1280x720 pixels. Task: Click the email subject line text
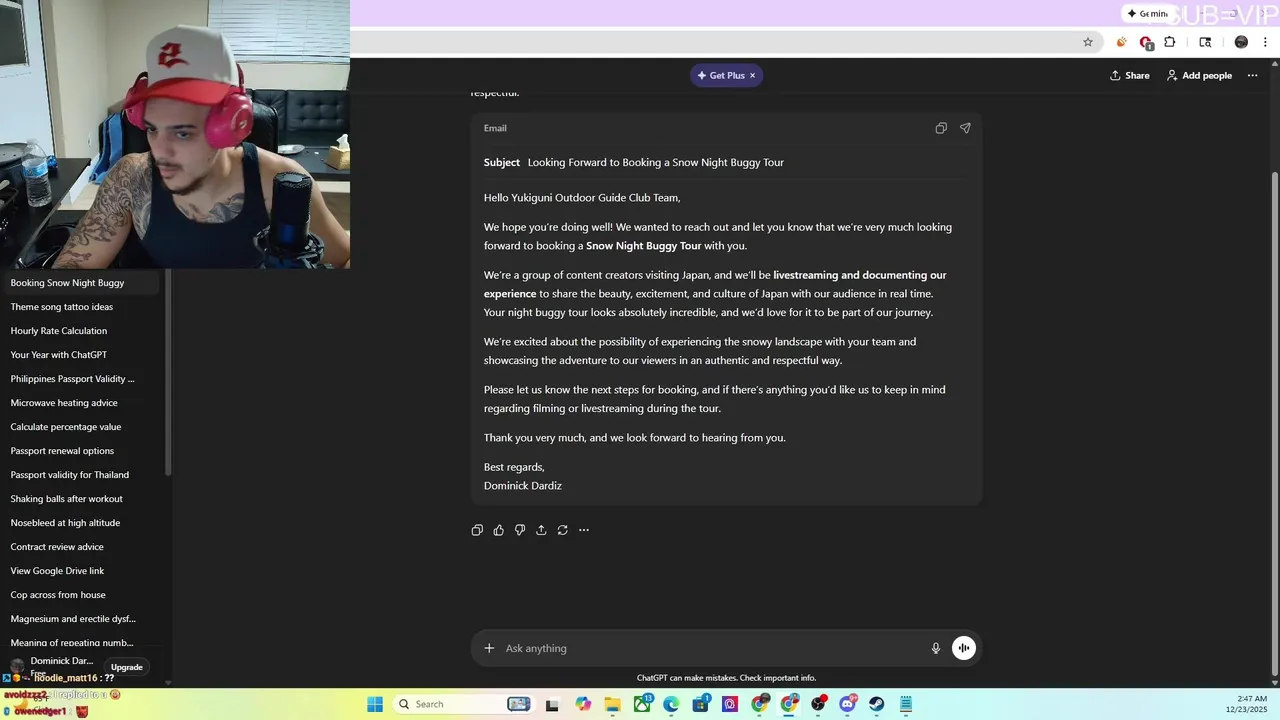point(655,162)
